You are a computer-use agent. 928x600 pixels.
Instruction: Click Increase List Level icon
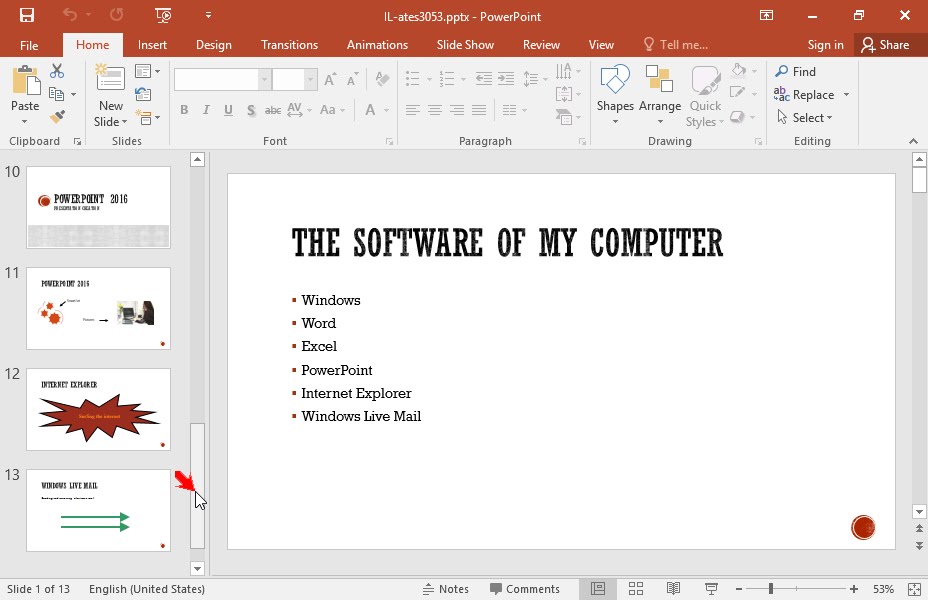[x=506, y=79]
